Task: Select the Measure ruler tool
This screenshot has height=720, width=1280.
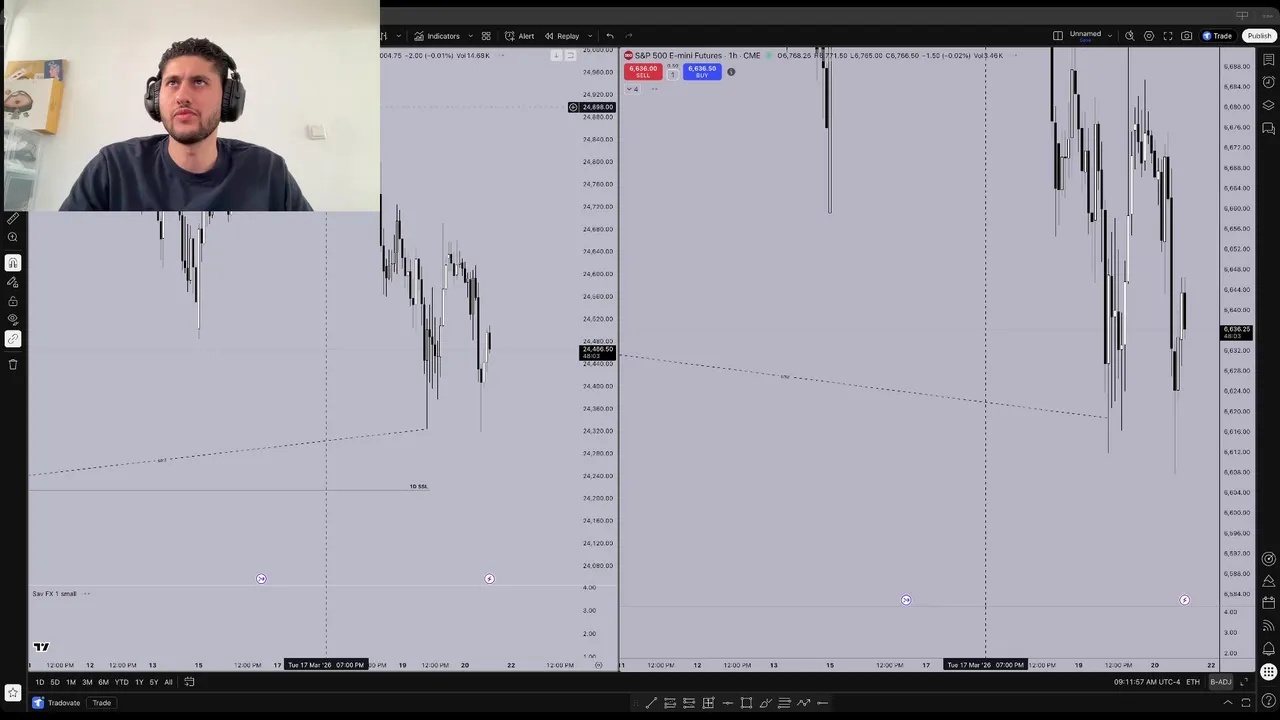Action: 13,218
